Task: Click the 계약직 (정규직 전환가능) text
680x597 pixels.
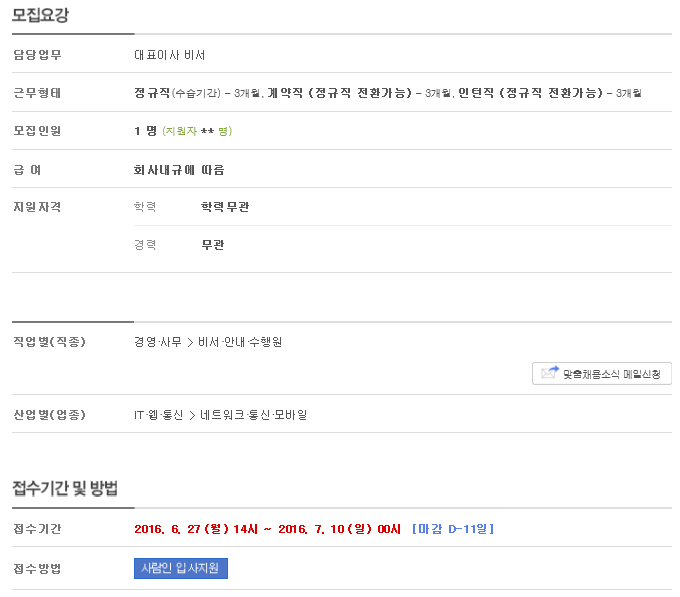Action: pos(339,93)
